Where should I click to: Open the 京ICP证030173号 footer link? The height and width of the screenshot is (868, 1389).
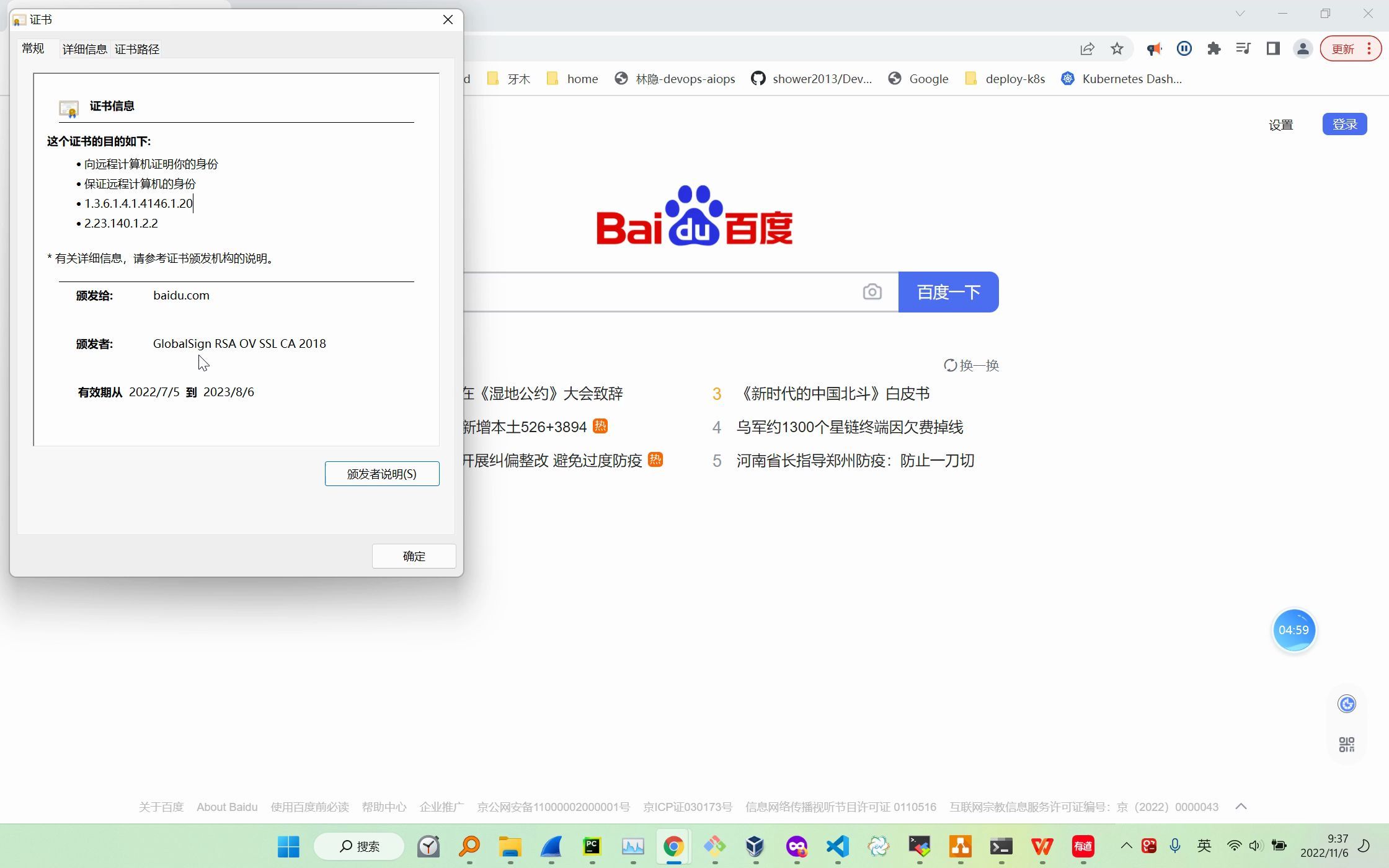tap(687, 807)
